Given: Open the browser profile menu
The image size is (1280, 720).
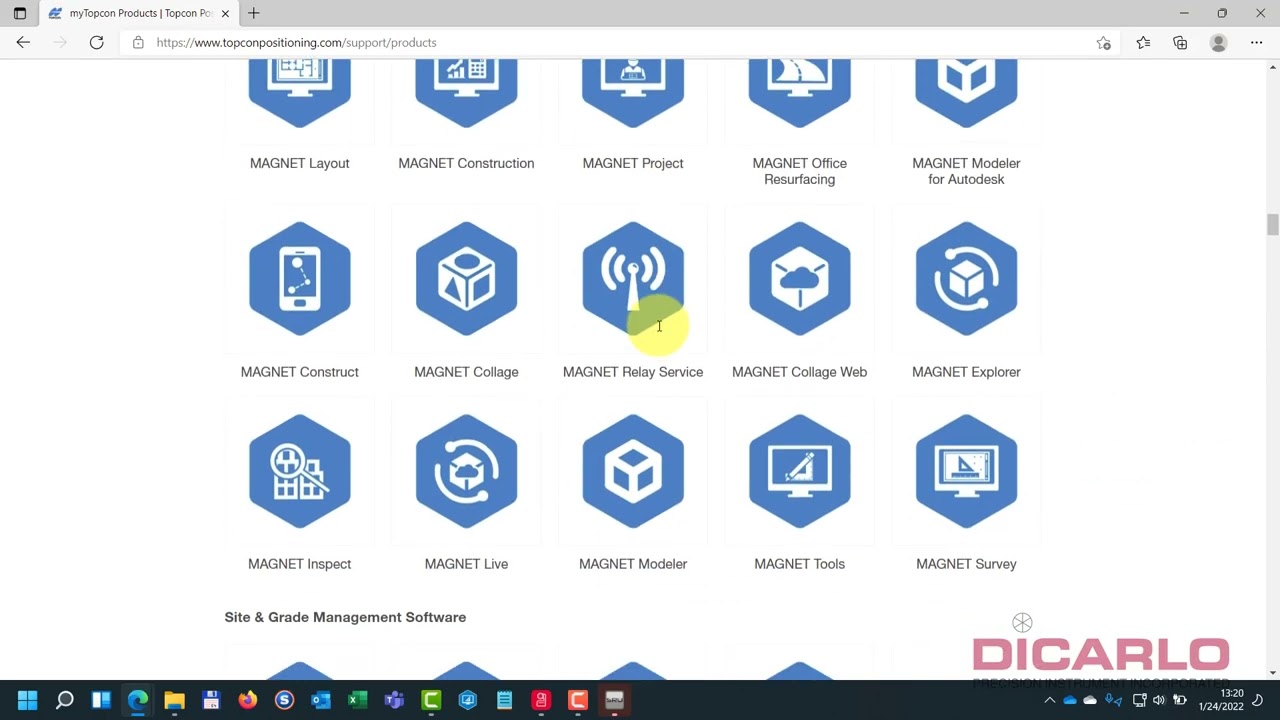Looking at the screenshot, I should tap(1218, 43).
